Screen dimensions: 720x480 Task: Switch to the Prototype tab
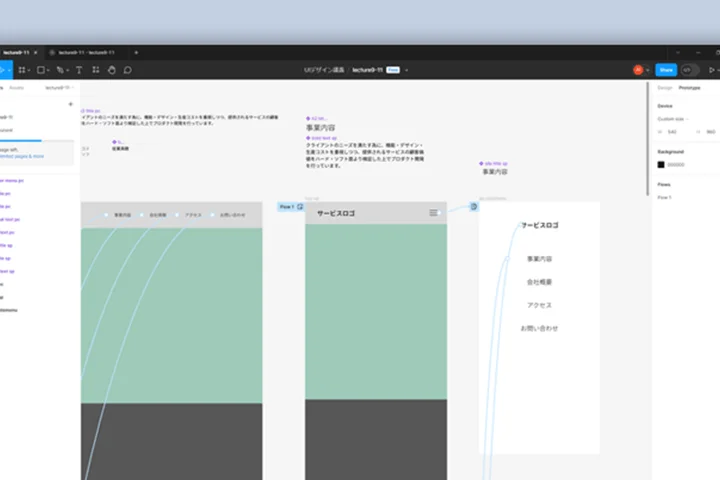[689, 88]
